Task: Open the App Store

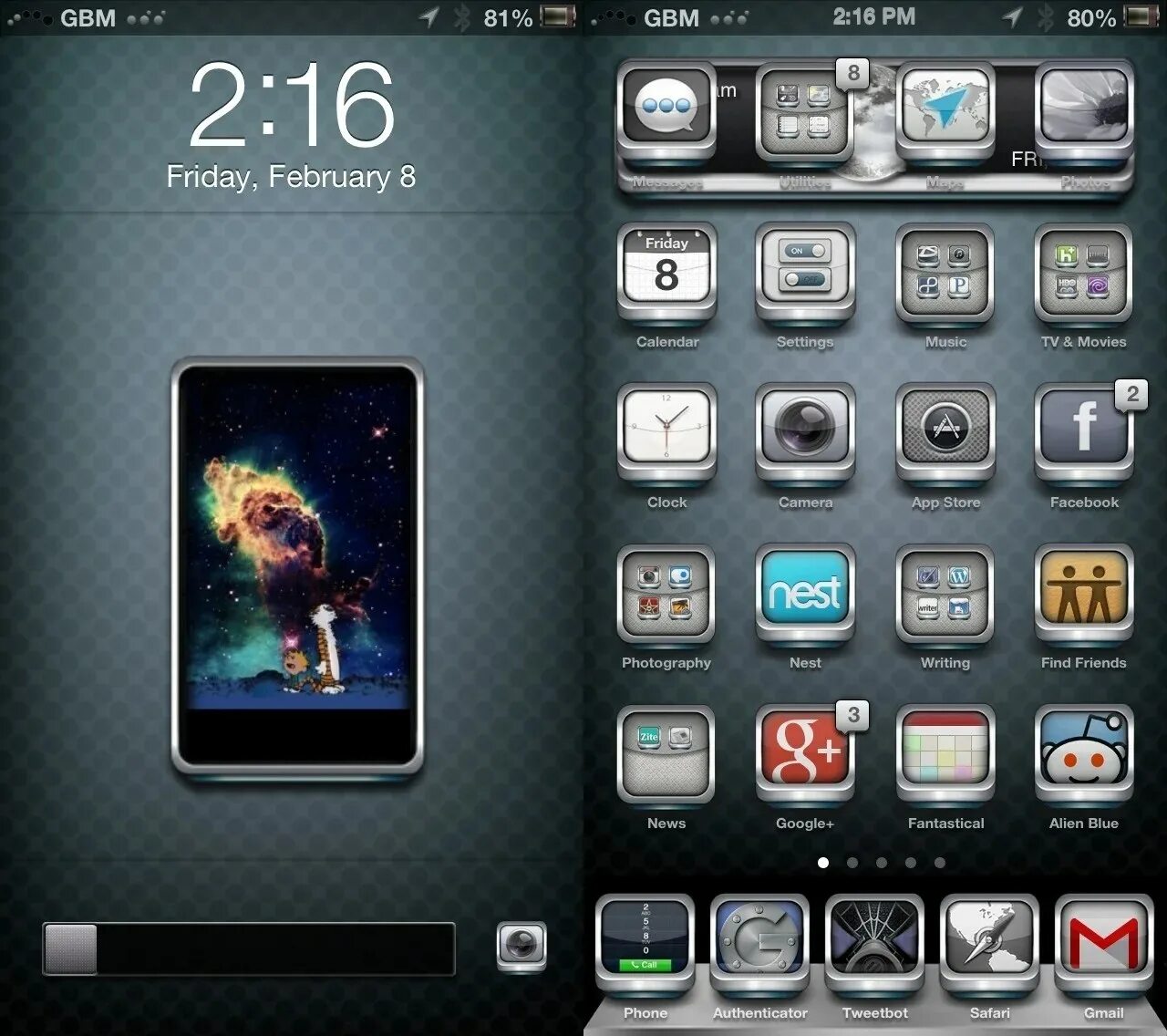Action: (x=945, y=432)
